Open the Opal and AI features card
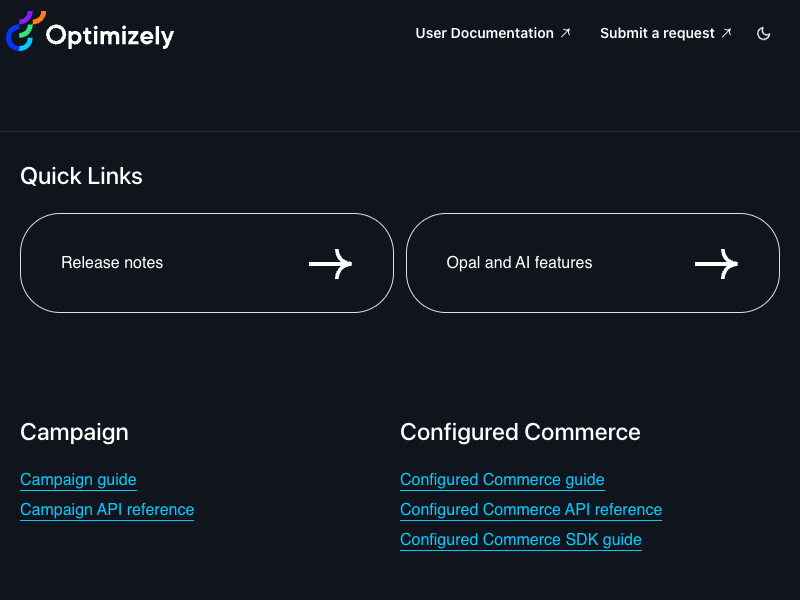The image size is (800, 600). point(592,263)
